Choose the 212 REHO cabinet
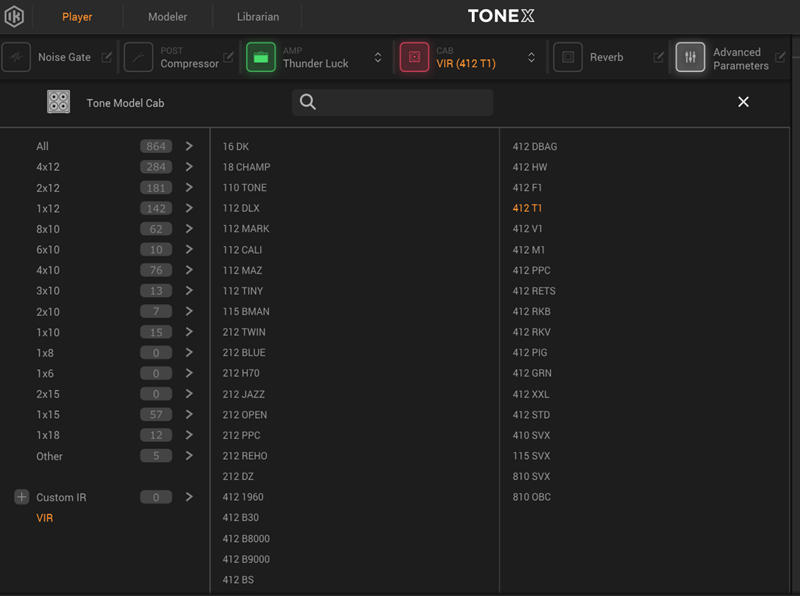Viewport: 800px width, 596px height. (245, 456)
